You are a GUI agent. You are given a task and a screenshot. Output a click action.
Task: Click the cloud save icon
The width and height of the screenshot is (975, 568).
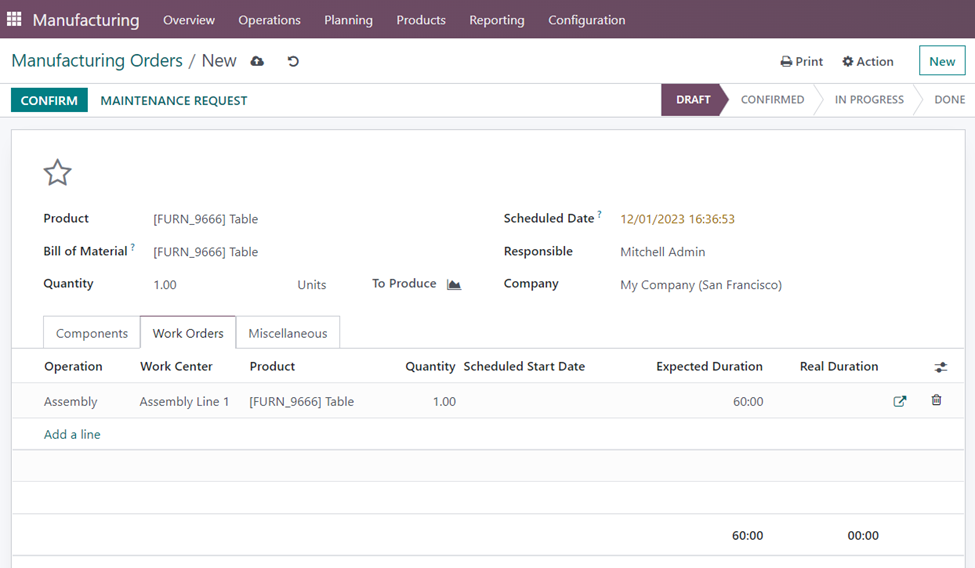tap(257, 61)
